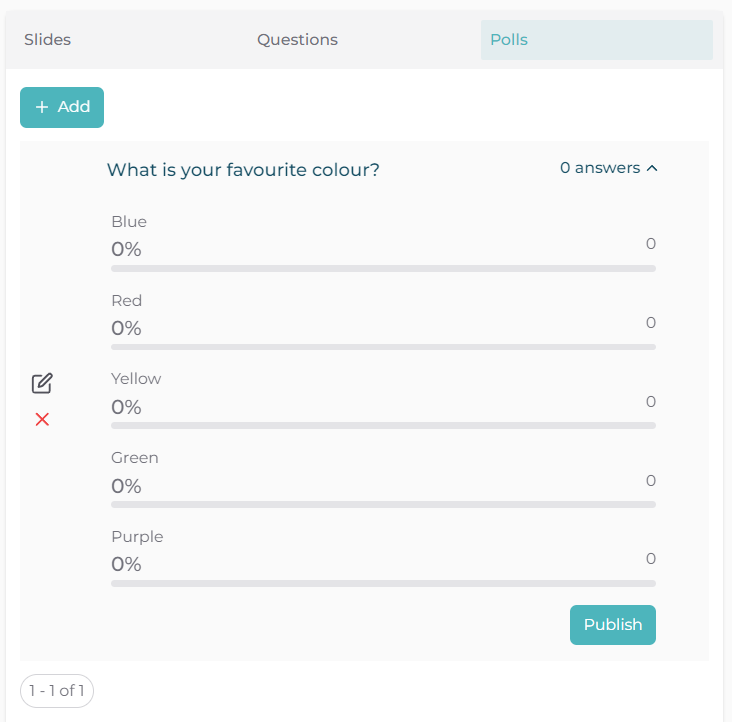Viewport: 732px width, 722px height.
Task: Click the Purple answer label
Action: click(x=137, y=537)
